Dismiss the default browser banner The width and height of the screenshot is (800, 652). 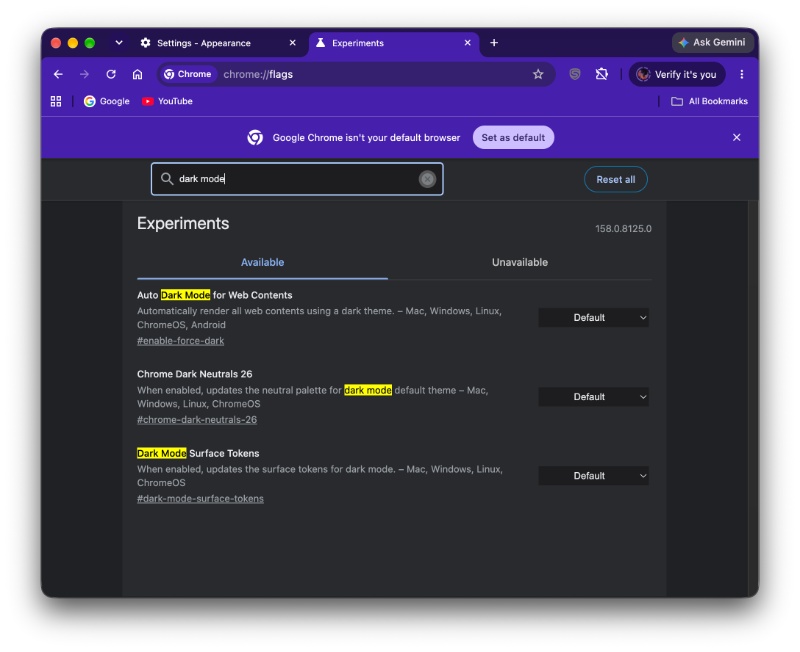(736, 137)
